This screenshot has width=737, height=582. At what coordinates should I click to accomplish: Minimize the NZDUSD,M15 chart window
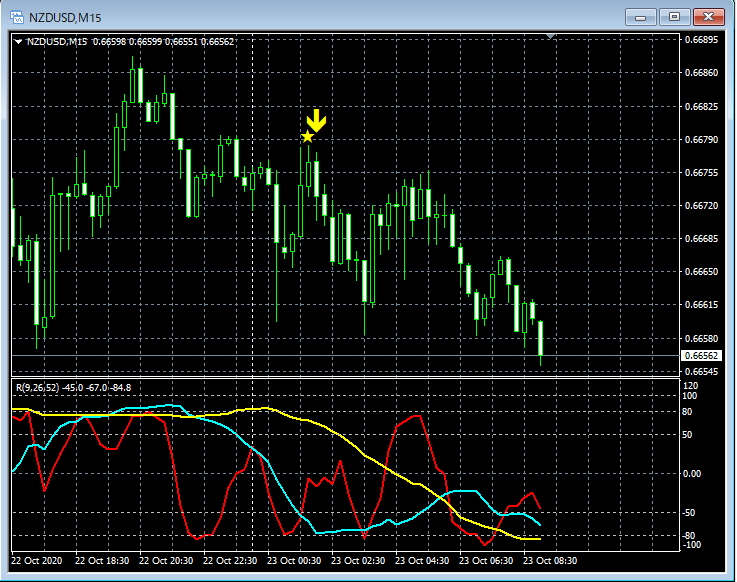(641, 17)
